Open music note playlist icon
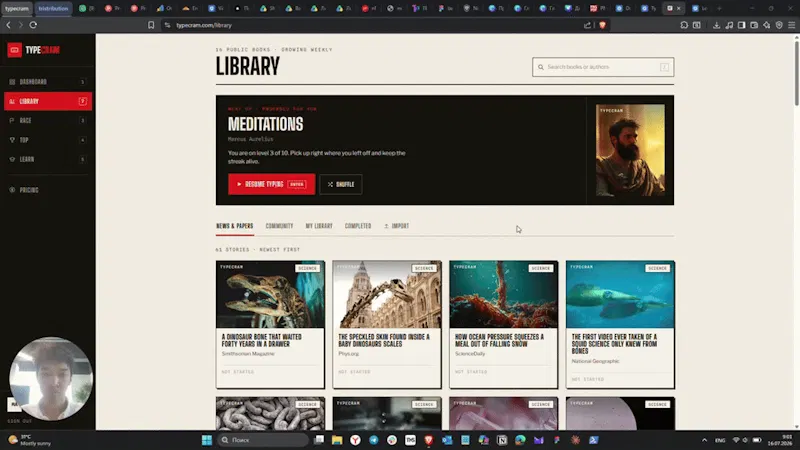 point(729,25)
